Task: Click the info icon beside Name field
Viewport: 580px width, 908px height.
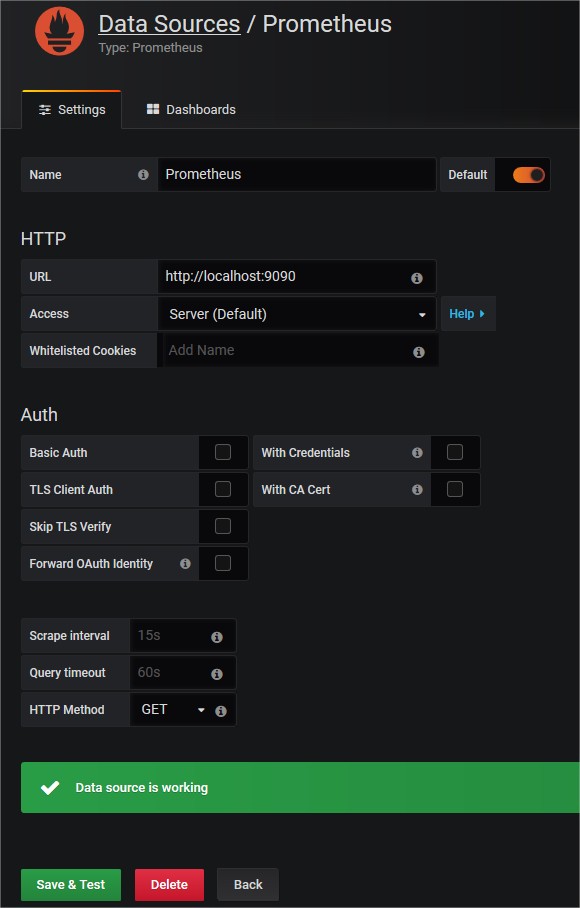Action: (x=143, y=174)
